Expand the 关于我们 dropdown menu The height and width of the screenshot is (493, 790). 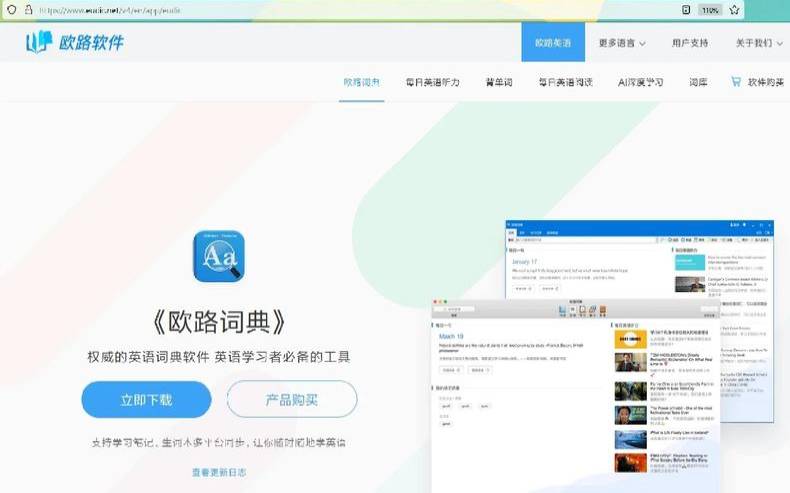(759, 43)
